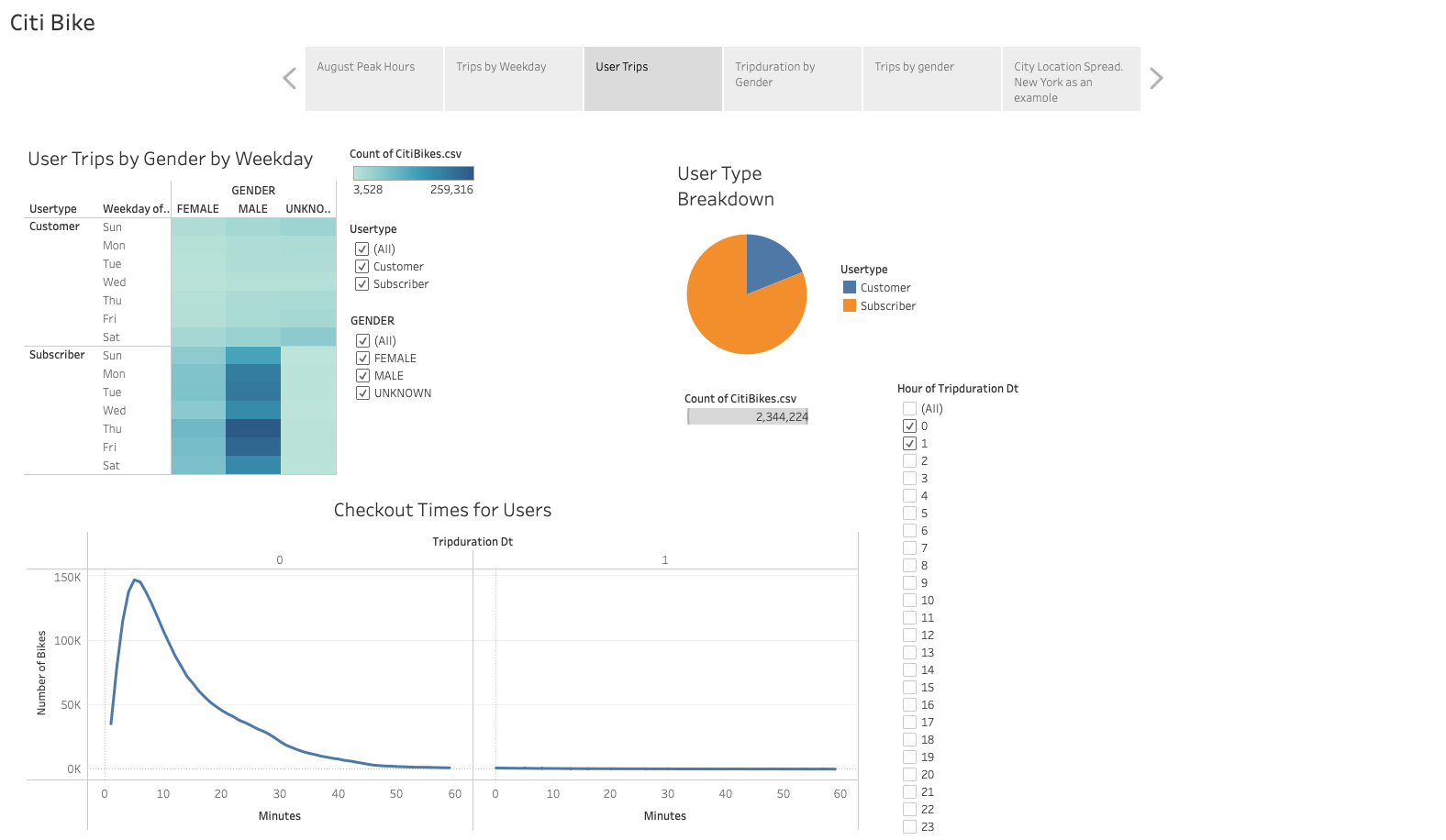The width and height of the screenshot is (1446, 840).
Task: Click the MALE column header
Action: (253, 209)
